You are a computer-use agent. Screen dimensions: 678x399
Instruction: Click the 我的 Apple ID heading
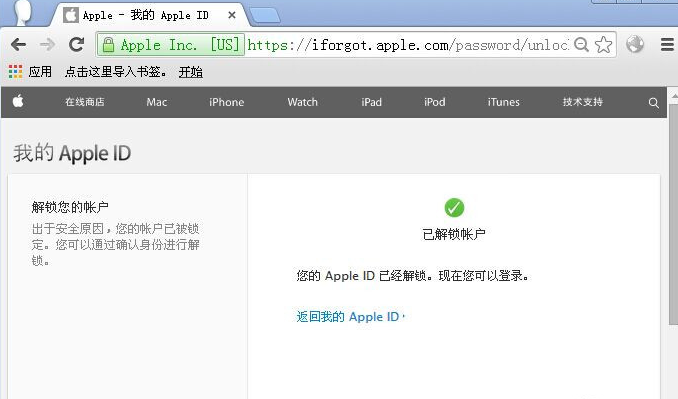coord(72,153)
